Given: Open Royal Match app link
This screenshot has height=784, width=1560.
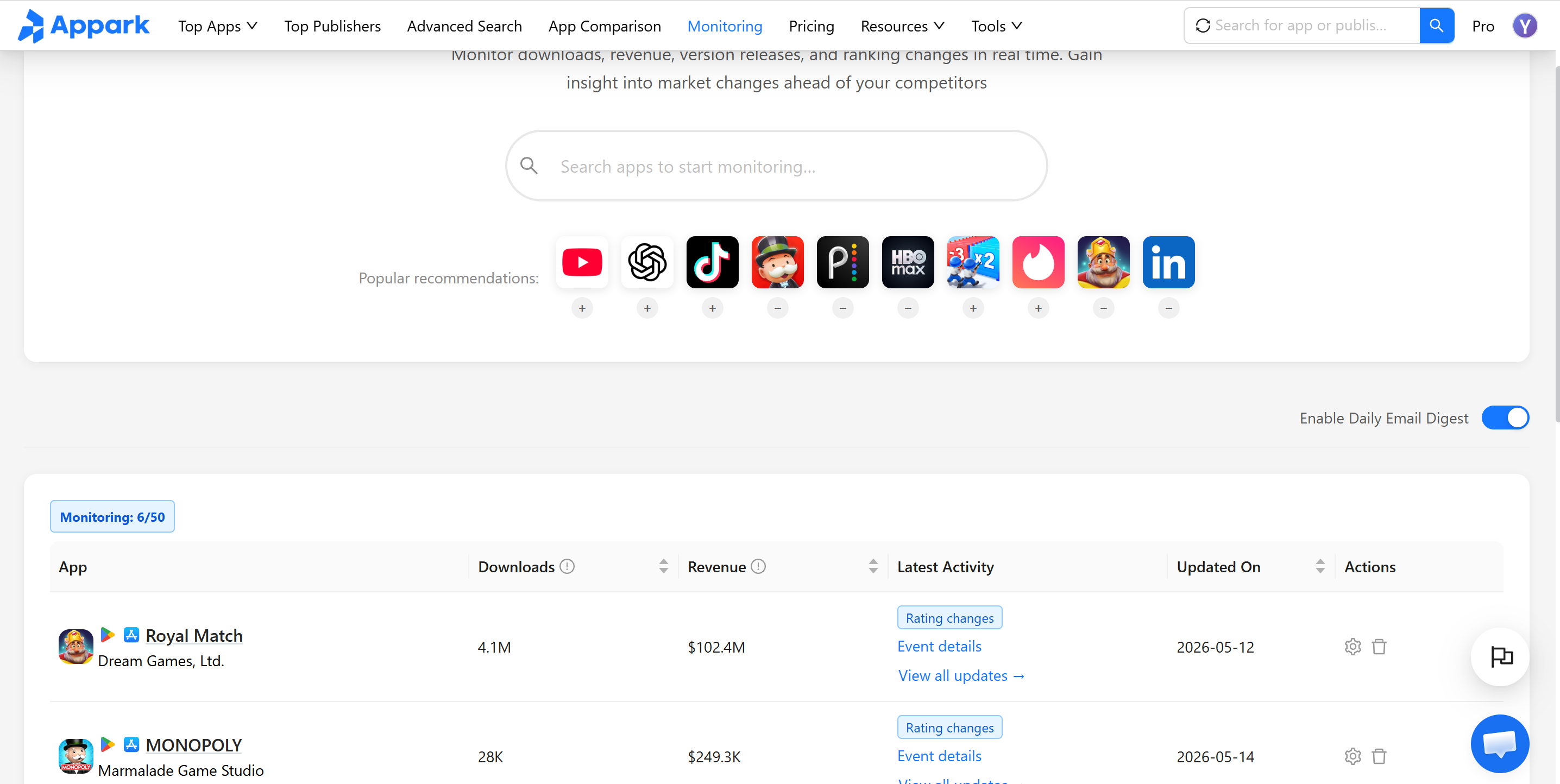Looking at the screenshot, I should (194, 635).
